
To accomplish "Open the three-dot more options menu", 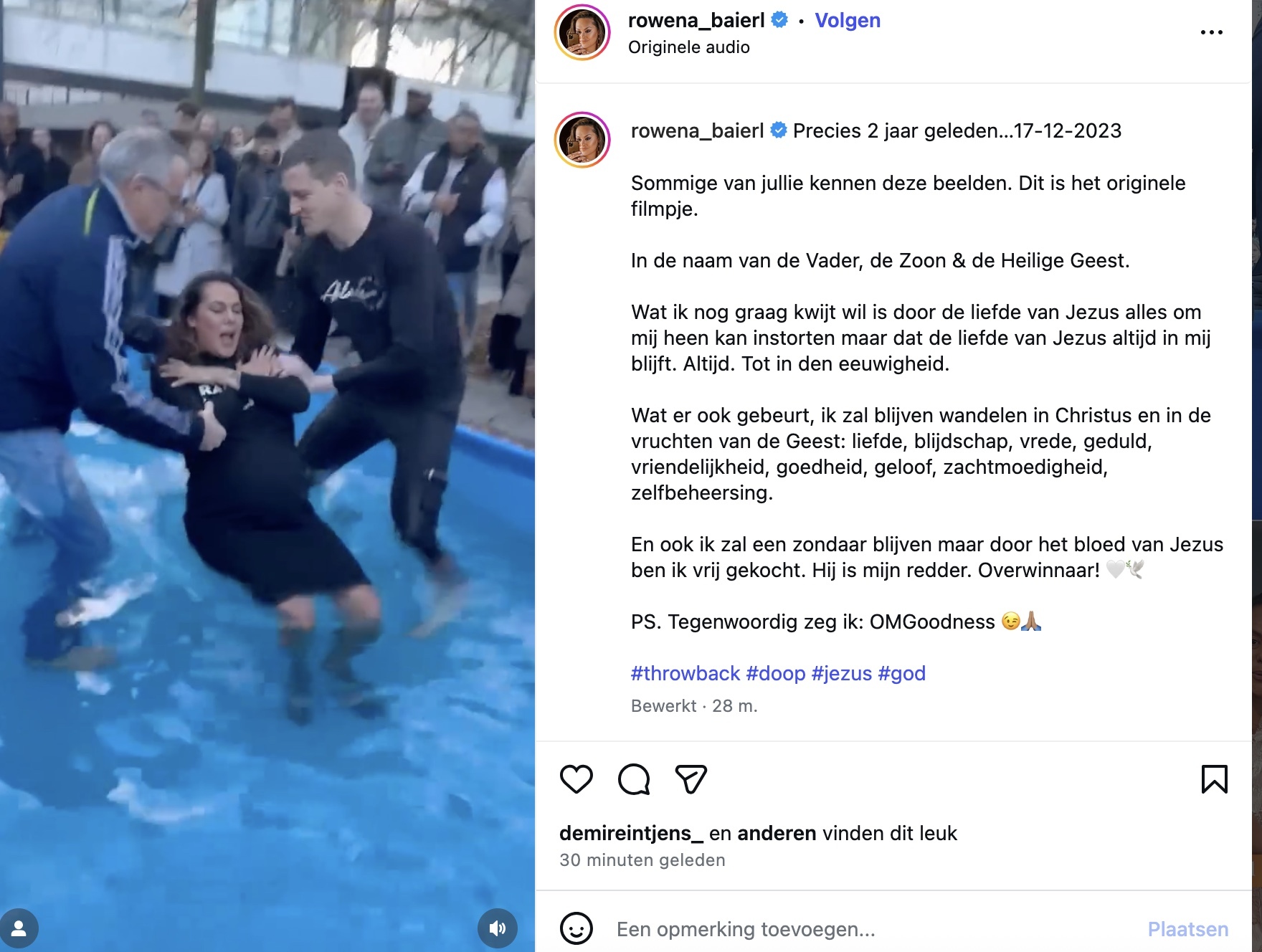I will point(1211,32).
